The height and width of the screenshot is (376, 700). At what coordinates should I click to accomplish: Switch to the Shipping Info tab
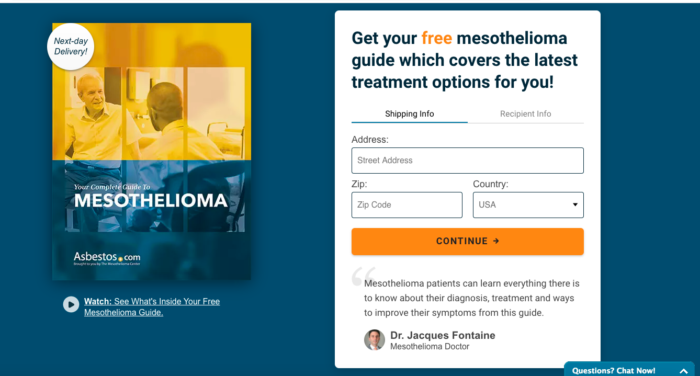(x=409, y=114)
